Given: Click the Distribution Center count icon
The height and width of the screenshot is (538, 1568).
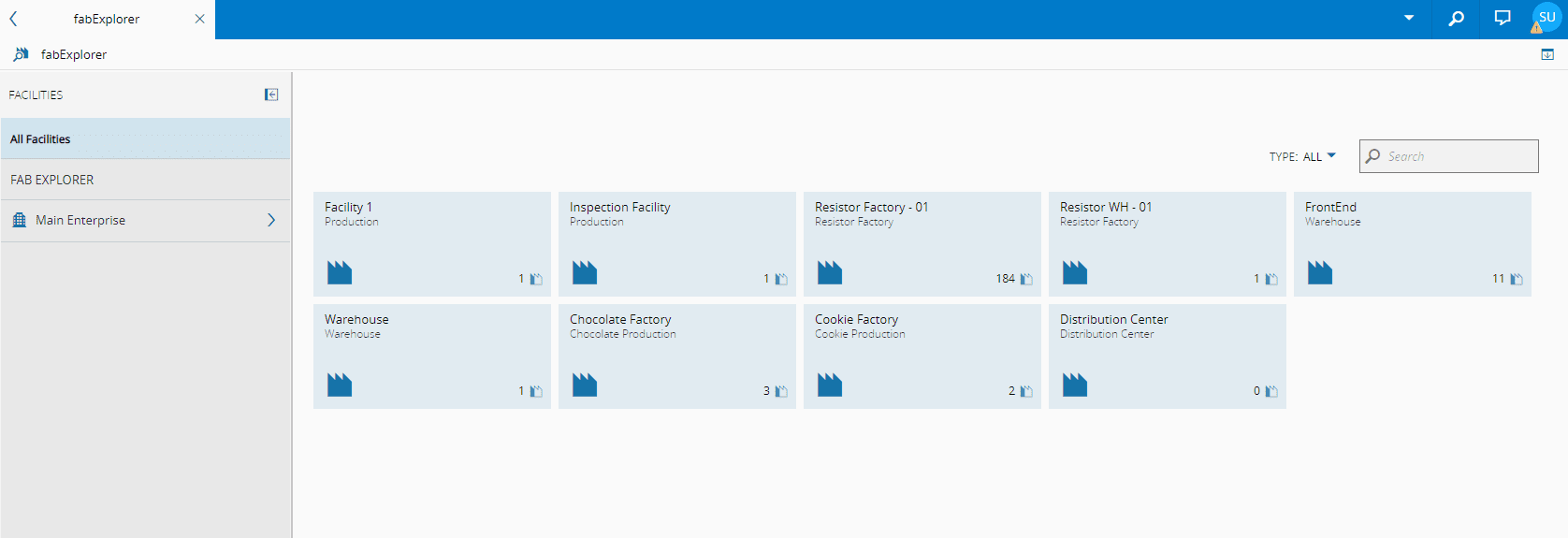Looking at the screenshot, I should [1271, 391].
